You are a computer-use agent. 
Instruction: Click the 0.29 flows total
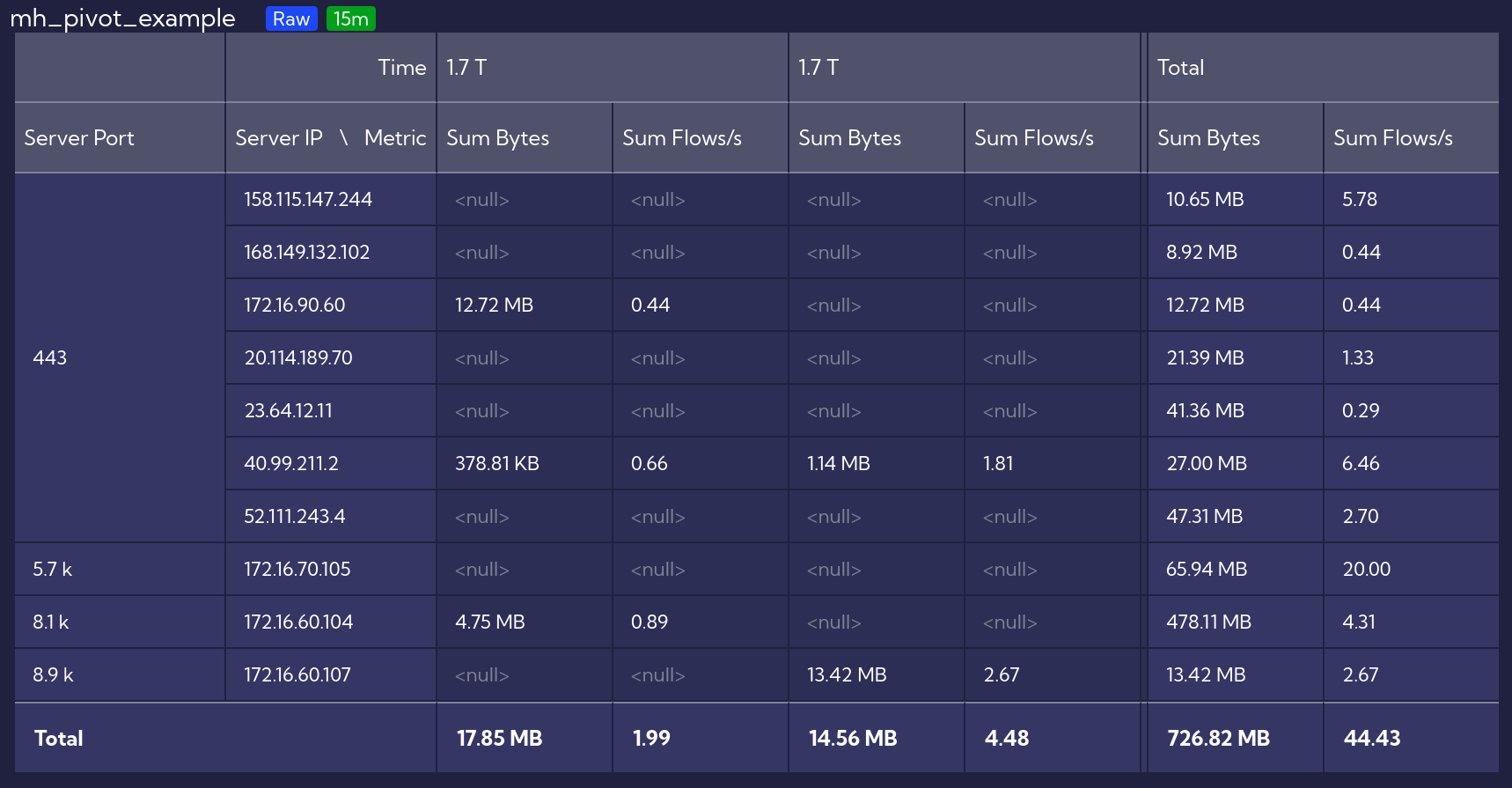pos(1361,411)
